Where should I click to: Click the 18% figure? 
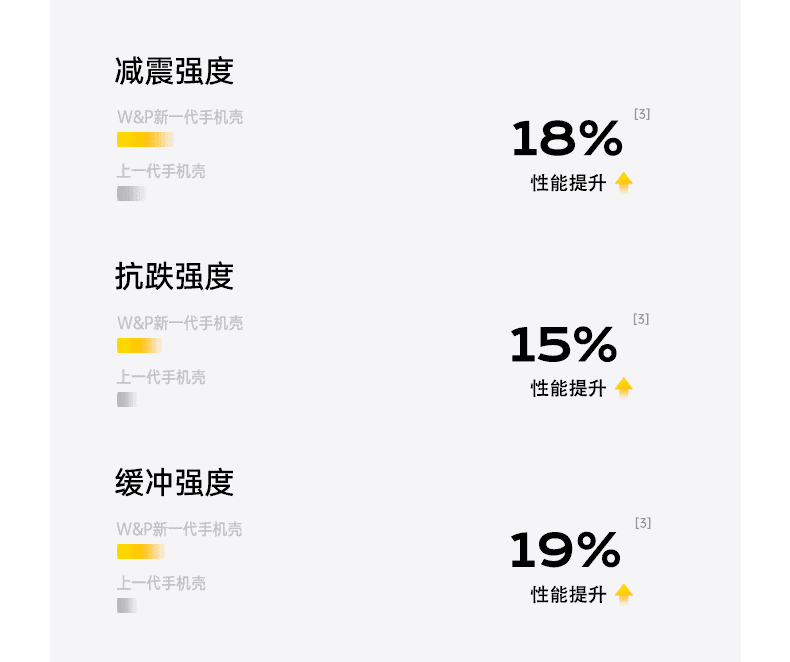(567, 138)
